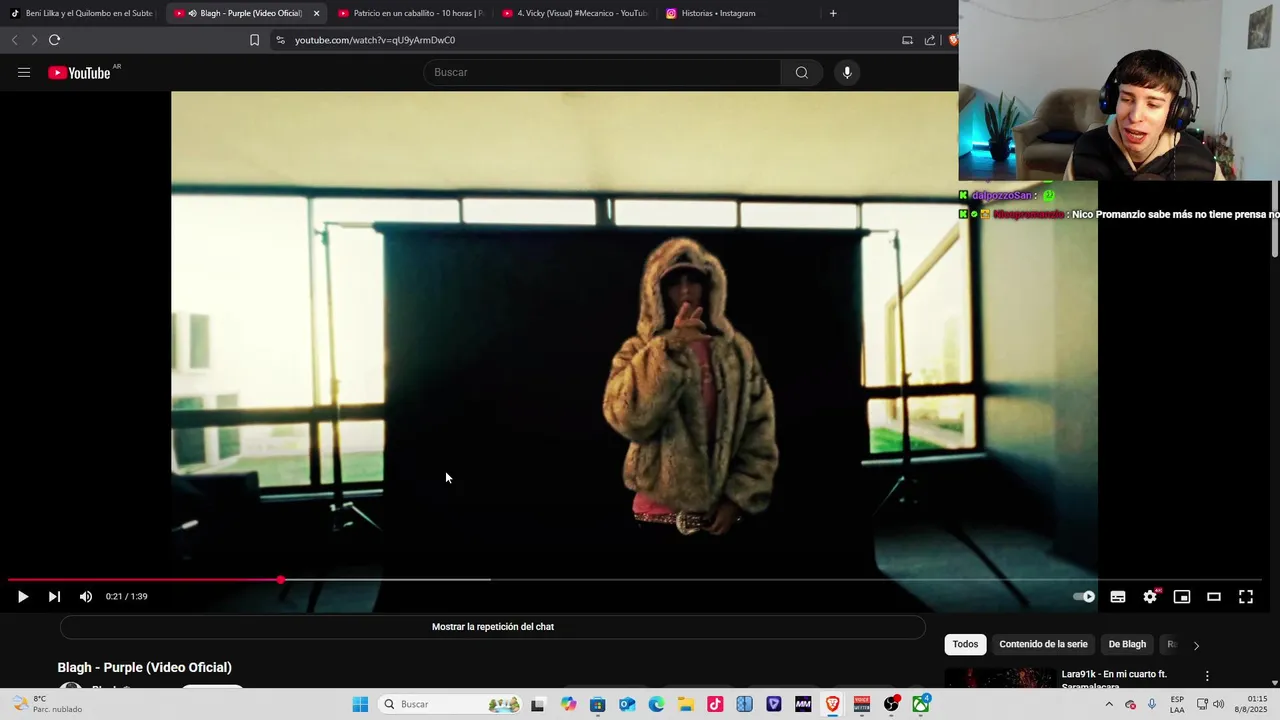Click the video title Blagh - Purple (Video Oficial)

[x=144, y=667]
